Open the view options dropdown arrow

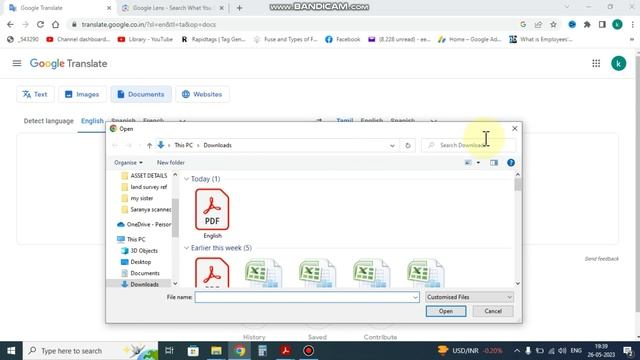pos(478,162)
